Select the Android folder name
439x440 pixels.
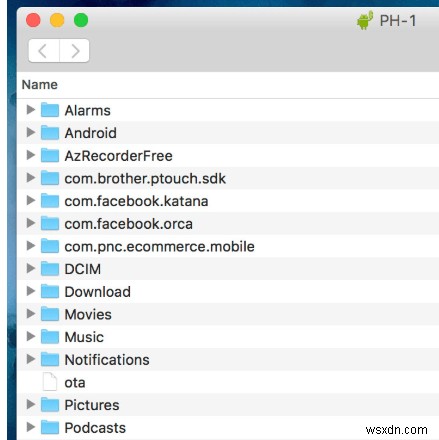point(91,133)
